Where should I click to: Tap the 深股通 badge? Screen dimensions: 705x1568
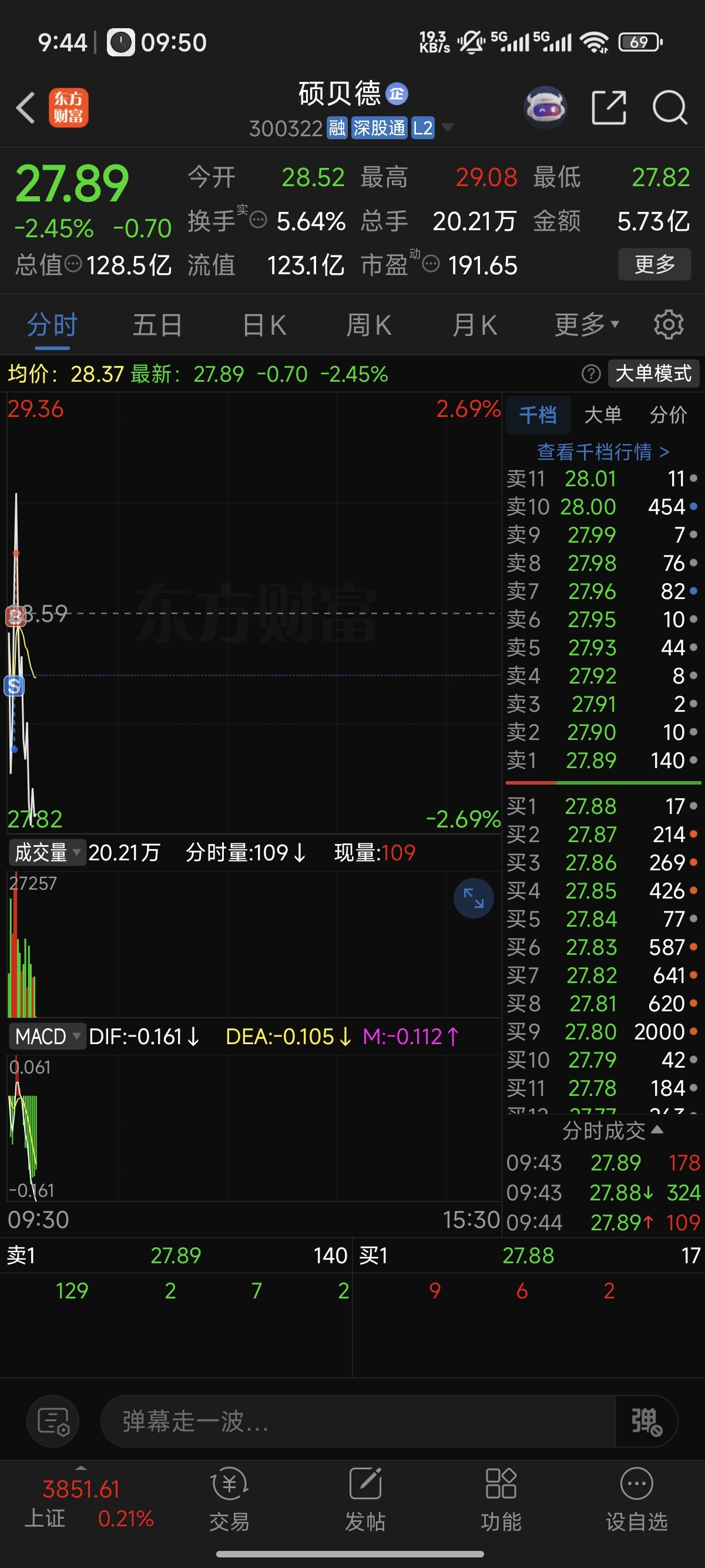(379, 128)
